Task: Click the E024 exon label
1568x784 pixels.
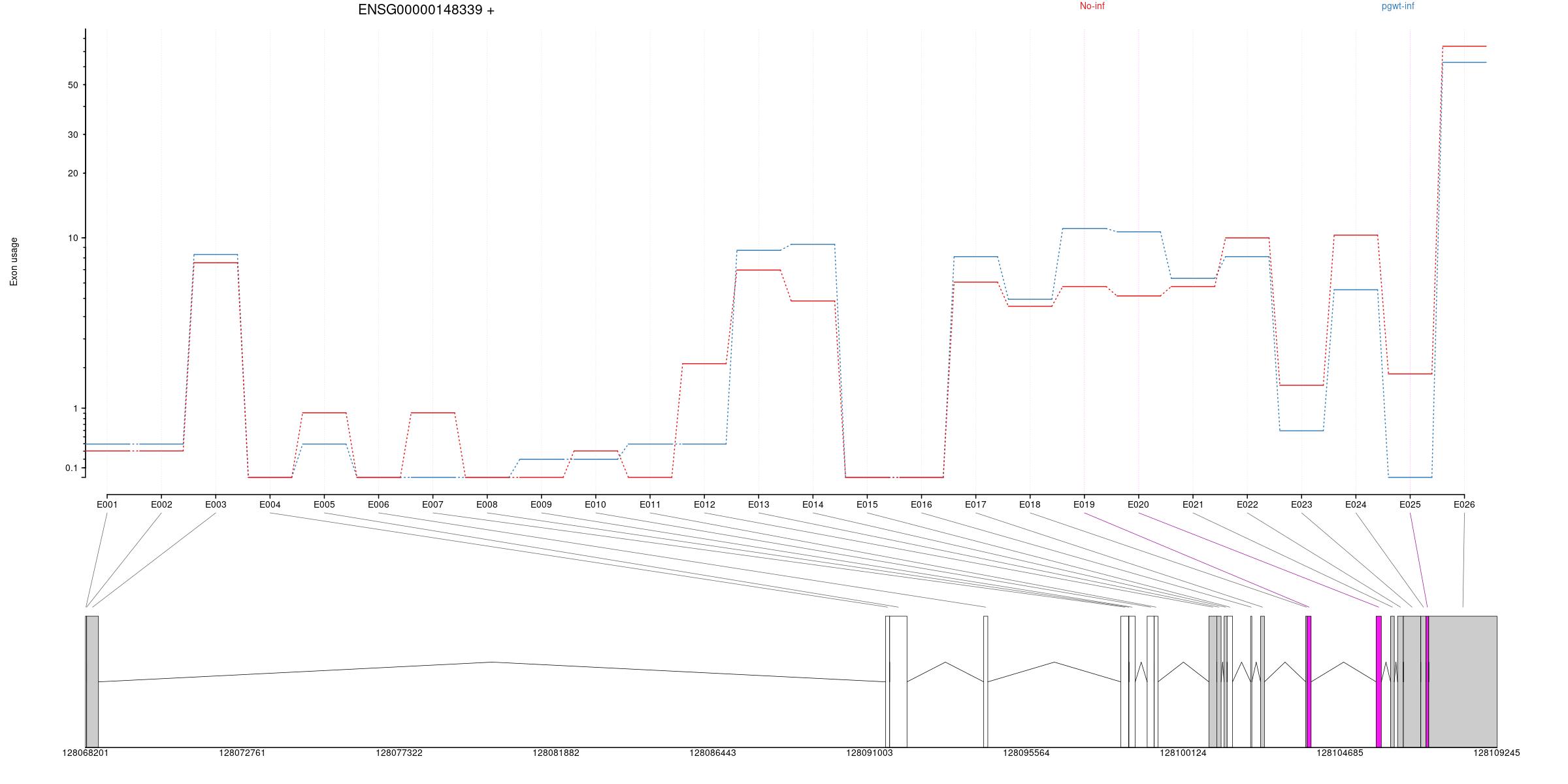Action: click(1356, 504)
